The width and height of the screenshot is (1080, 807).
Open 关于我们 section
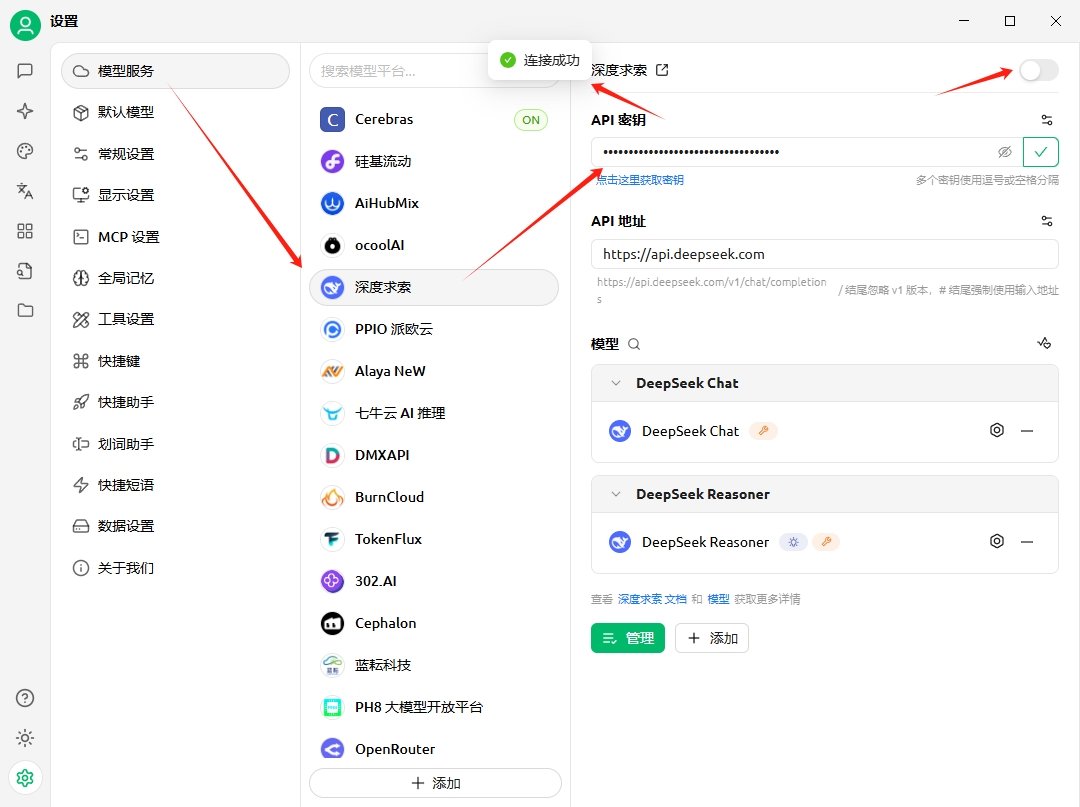[x=176, y=568]
